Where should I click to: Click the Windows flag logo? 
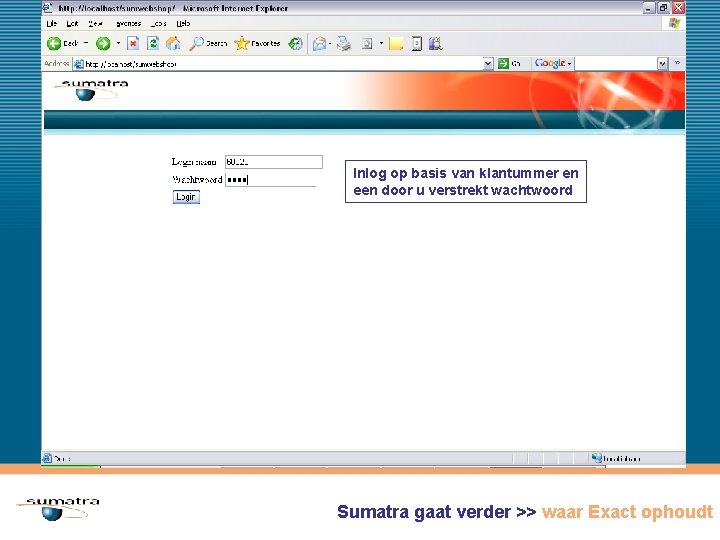point(674,23)
